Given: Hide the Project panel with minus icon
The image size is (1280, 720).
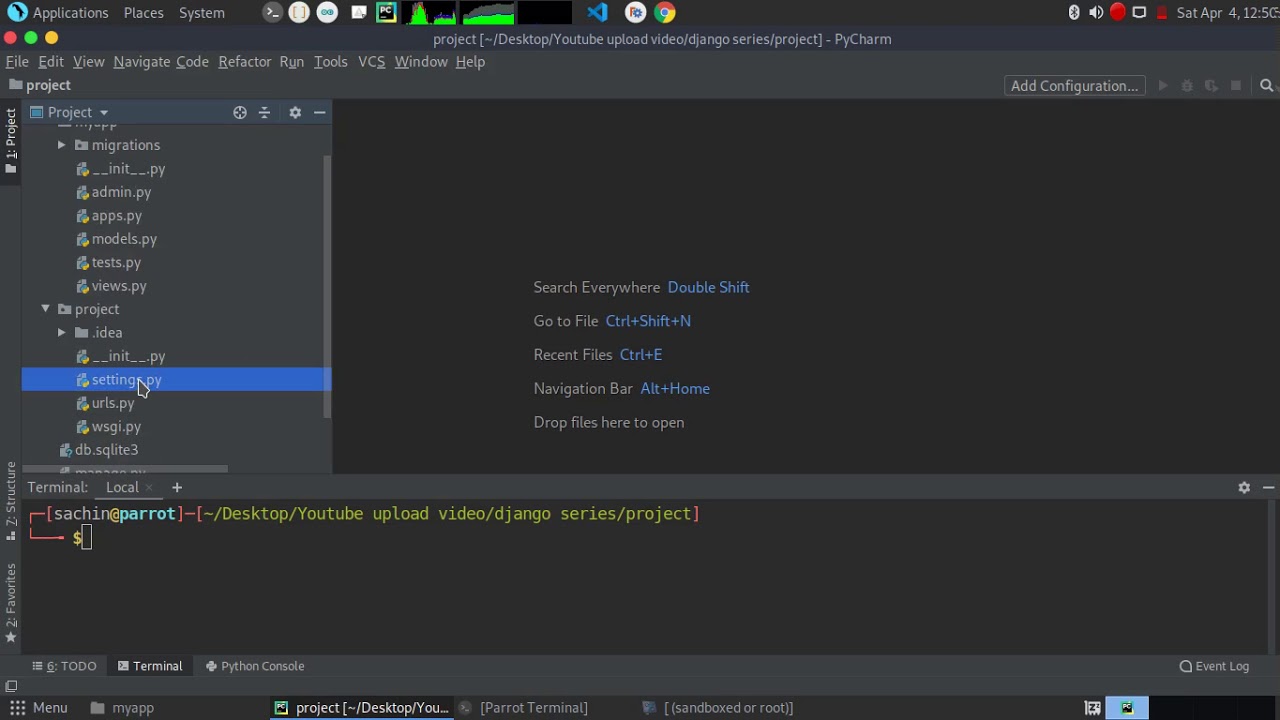Looking at the screenshot, I should pyautogui.click(x=320, y=113).
